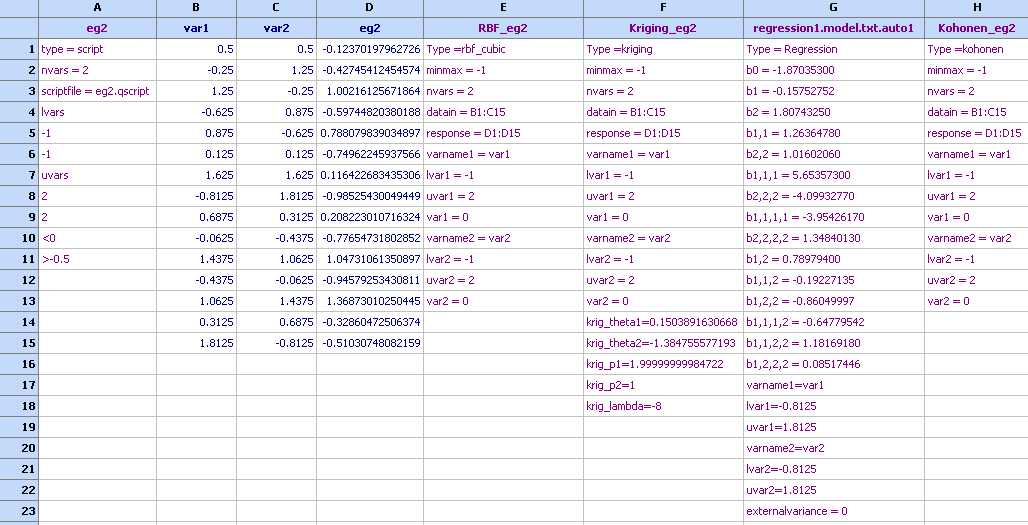The image size is (1028, 525).
Task: Click the 1.36873010250445 value cell
Action: coord(370,301)
